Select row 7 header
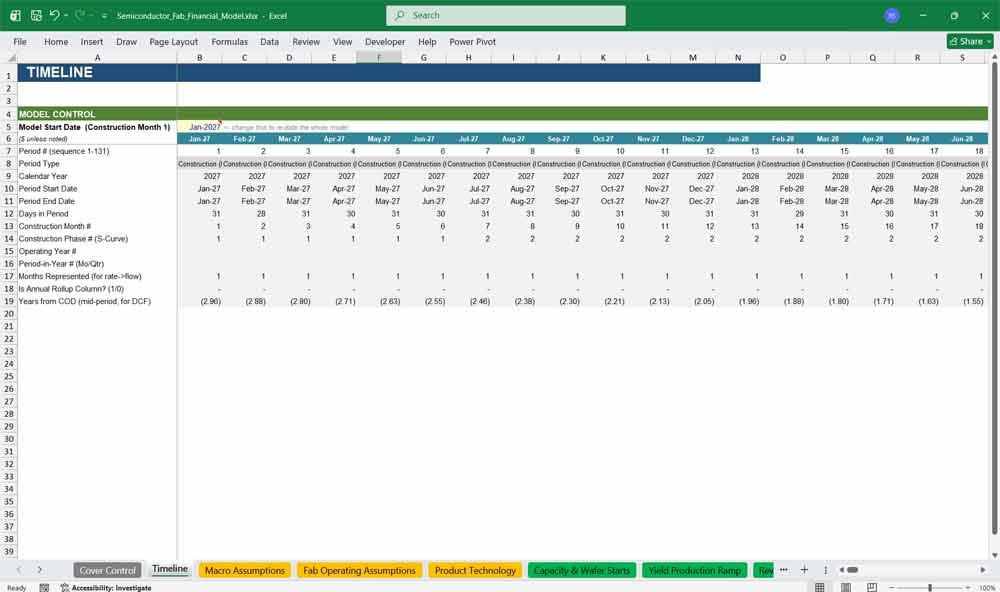The image size is (1000, 592). tap(9, 151)
